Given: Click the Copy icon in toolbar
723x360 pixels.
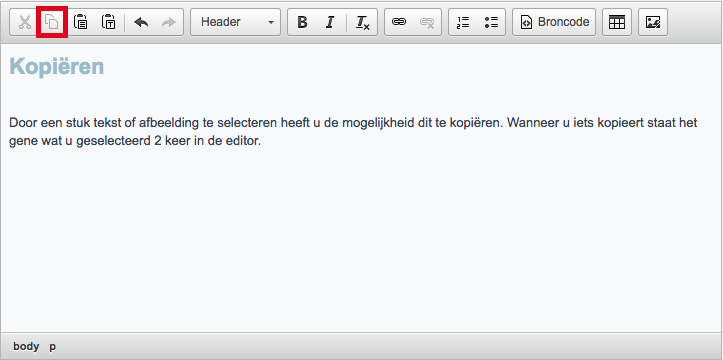Looking at the screenshot, I should [52, 22].
